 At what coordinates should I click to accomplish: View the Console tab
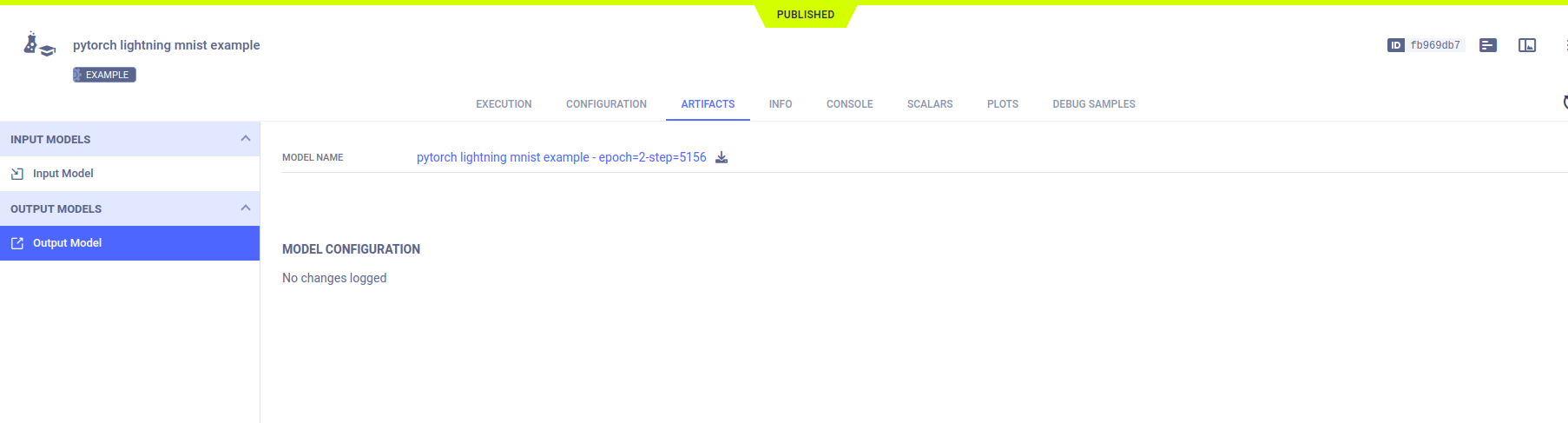click(x=849, y=104)
